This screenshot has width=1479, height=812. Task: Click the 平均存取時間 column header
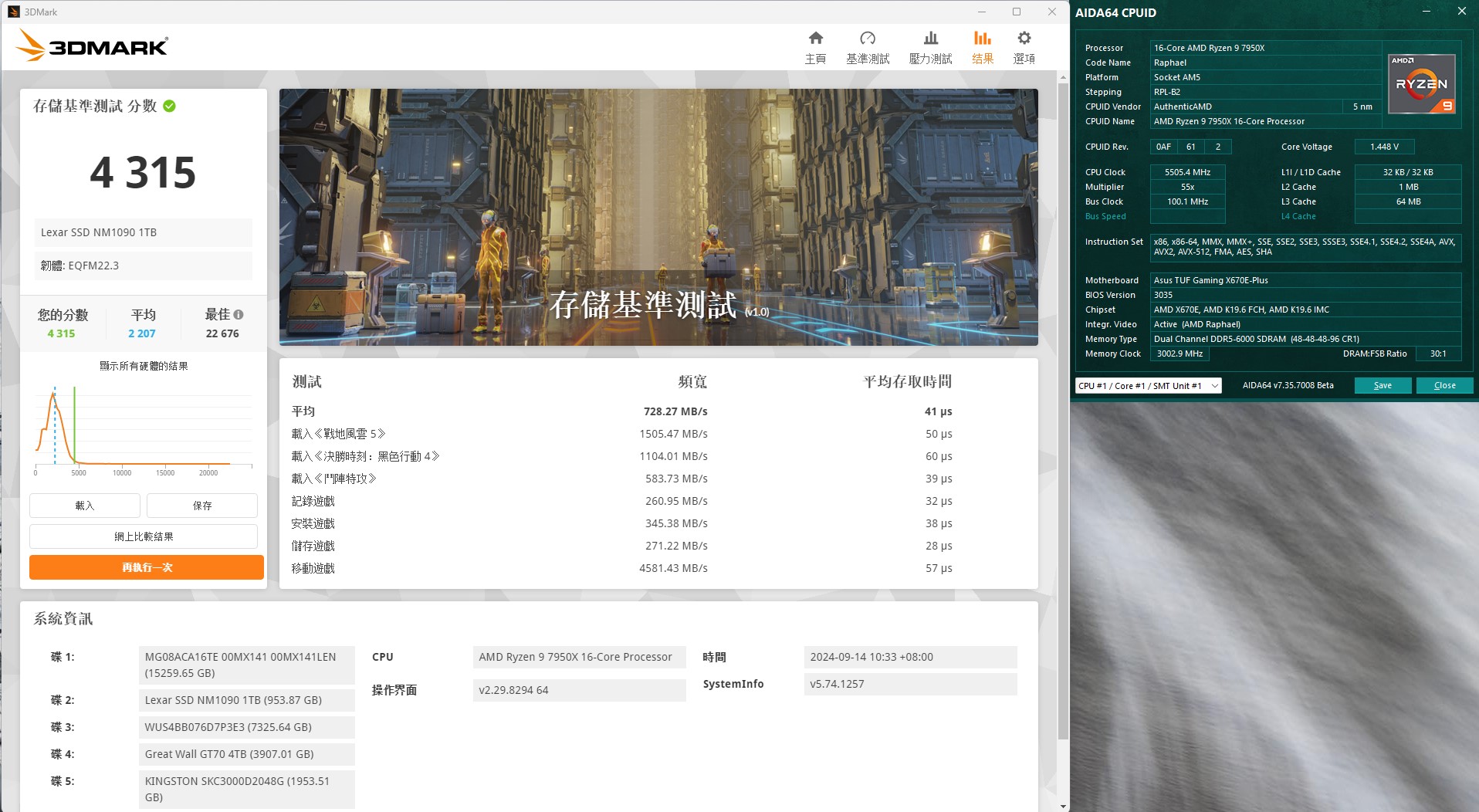tap(907, 381)
